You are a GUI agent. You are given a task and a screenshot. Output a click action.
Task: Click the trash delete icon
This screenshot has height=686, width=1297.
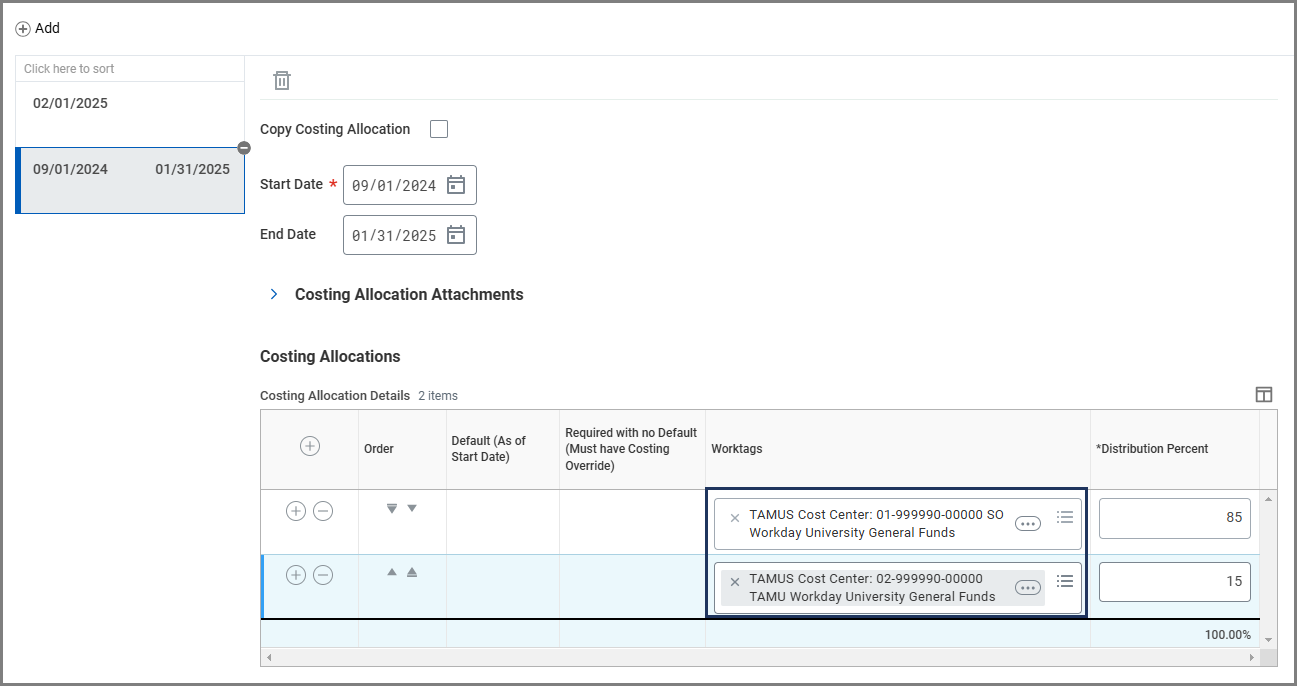click(282, 81)
